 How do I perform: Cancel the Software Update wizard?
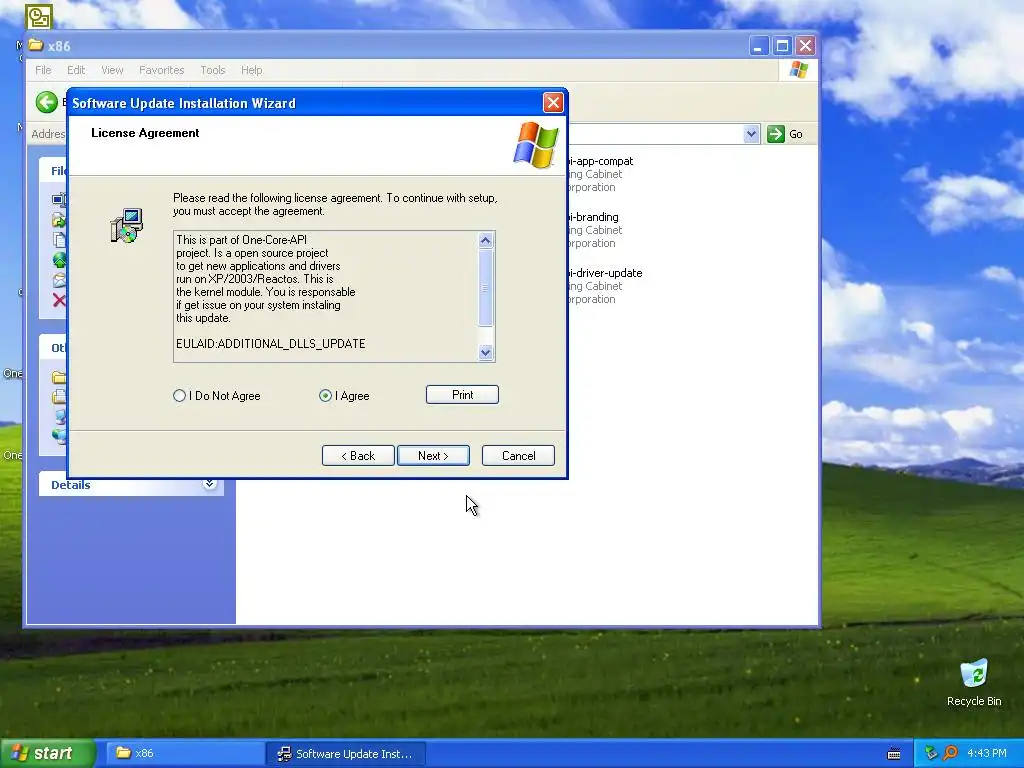(x=518, y=455)
